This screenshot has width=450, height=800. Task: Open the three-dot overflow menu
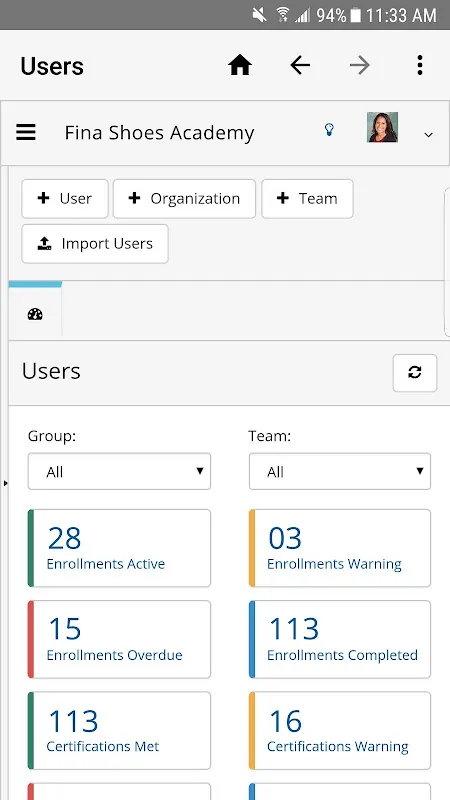click(x=419, y=65)
